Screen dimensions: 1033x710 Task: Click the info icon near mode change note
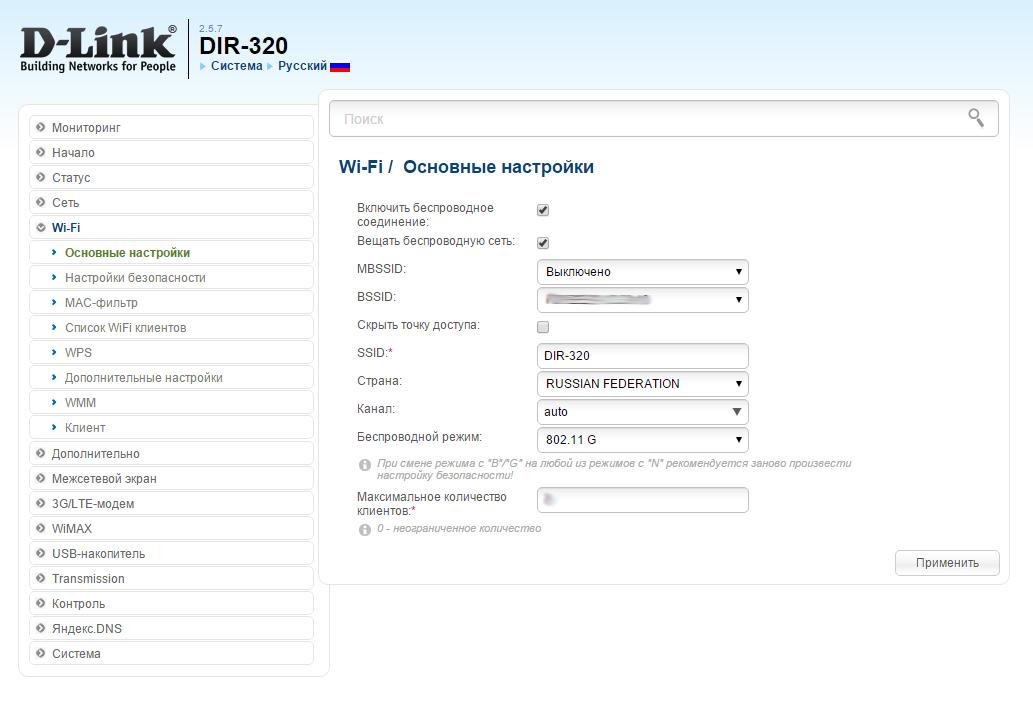(365, 465)
